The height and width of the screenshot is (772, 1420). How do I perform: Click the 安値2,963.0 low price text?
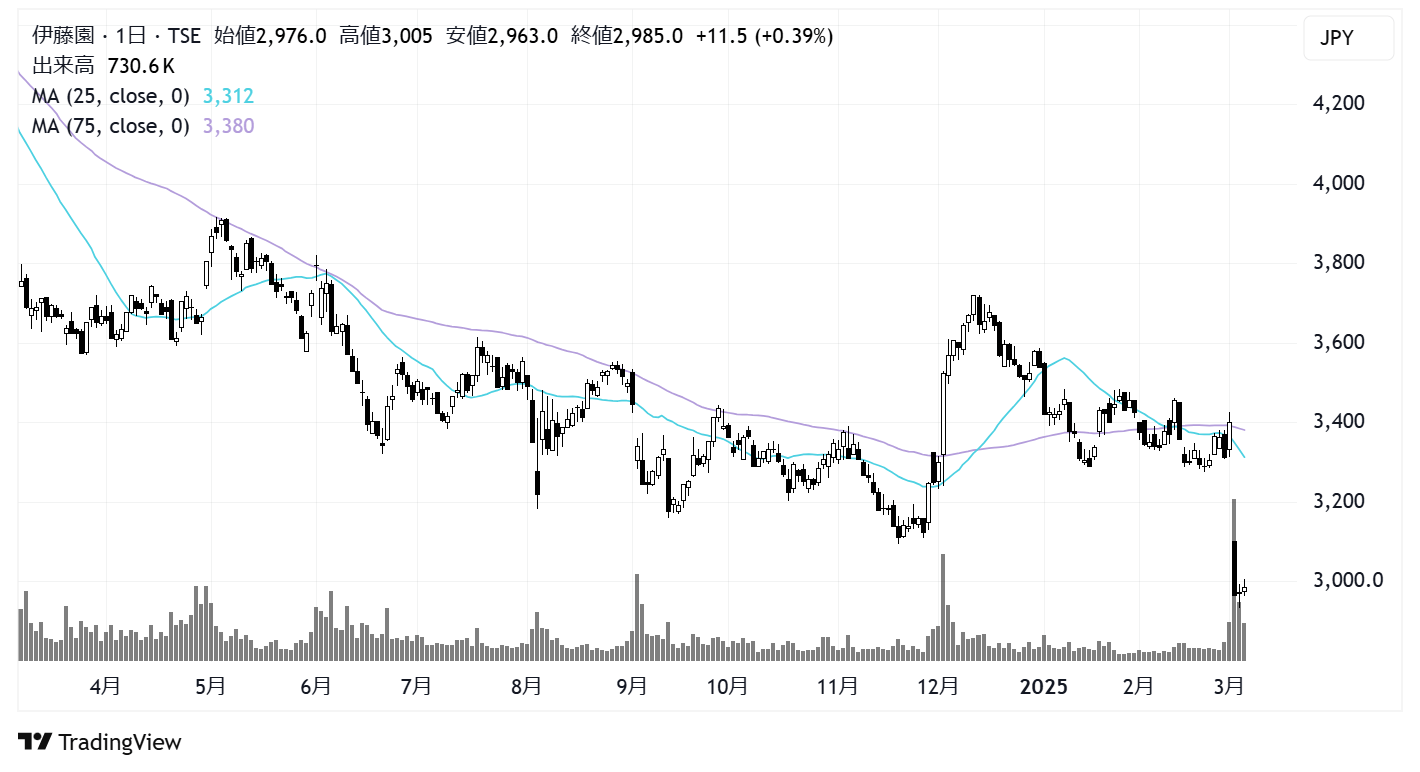(501, 36)
